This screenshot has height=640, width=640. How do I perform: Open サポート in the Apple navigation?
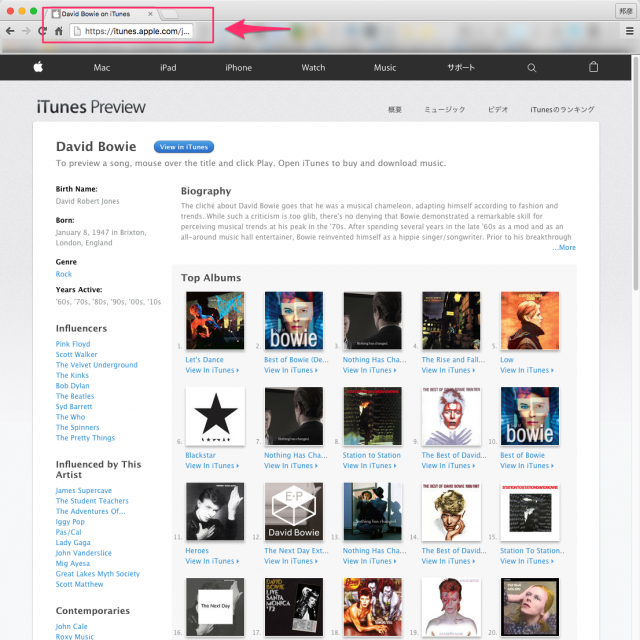[x=461, y=68]
